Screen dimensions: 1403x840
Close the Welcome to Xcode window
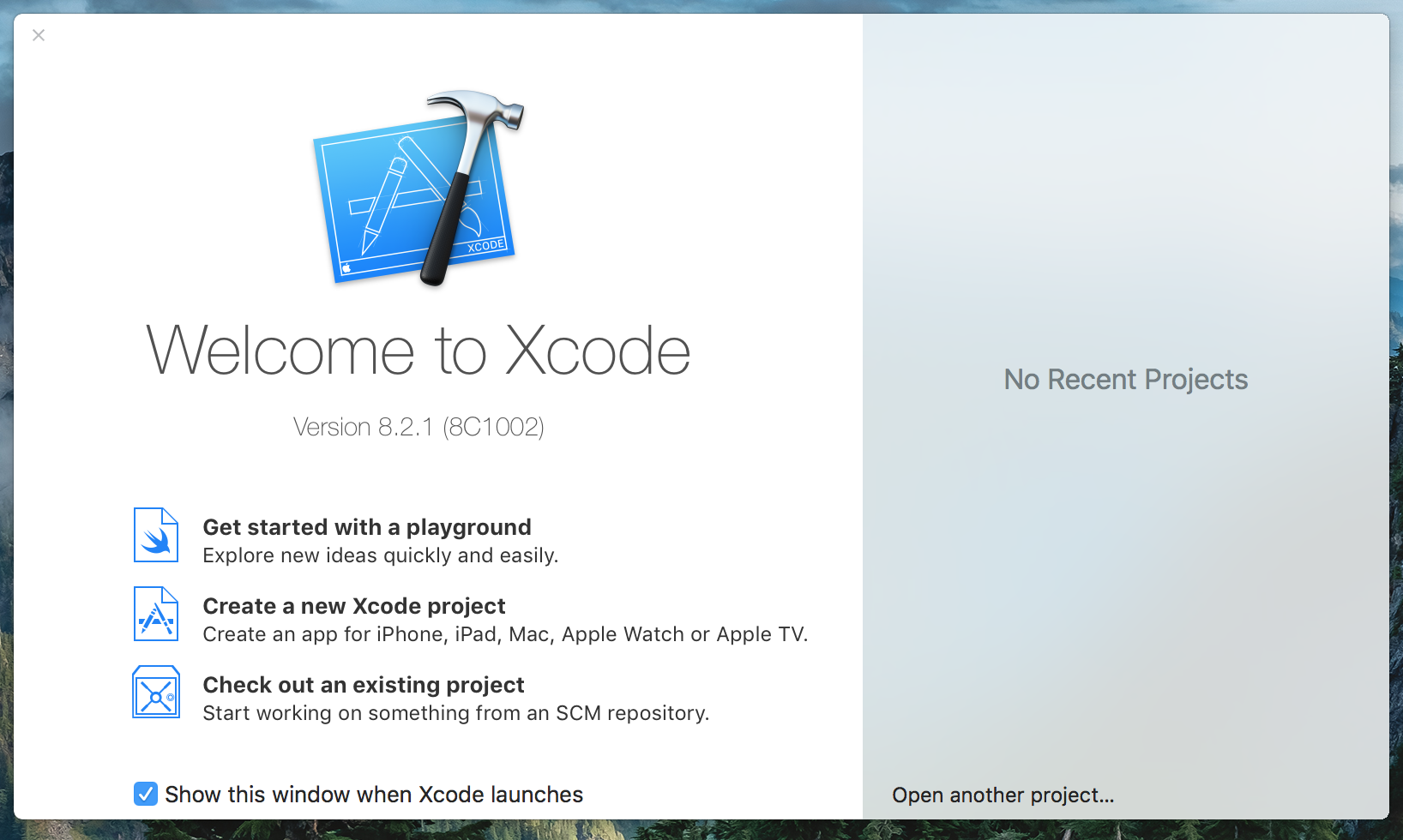click(x=39, y=35)
